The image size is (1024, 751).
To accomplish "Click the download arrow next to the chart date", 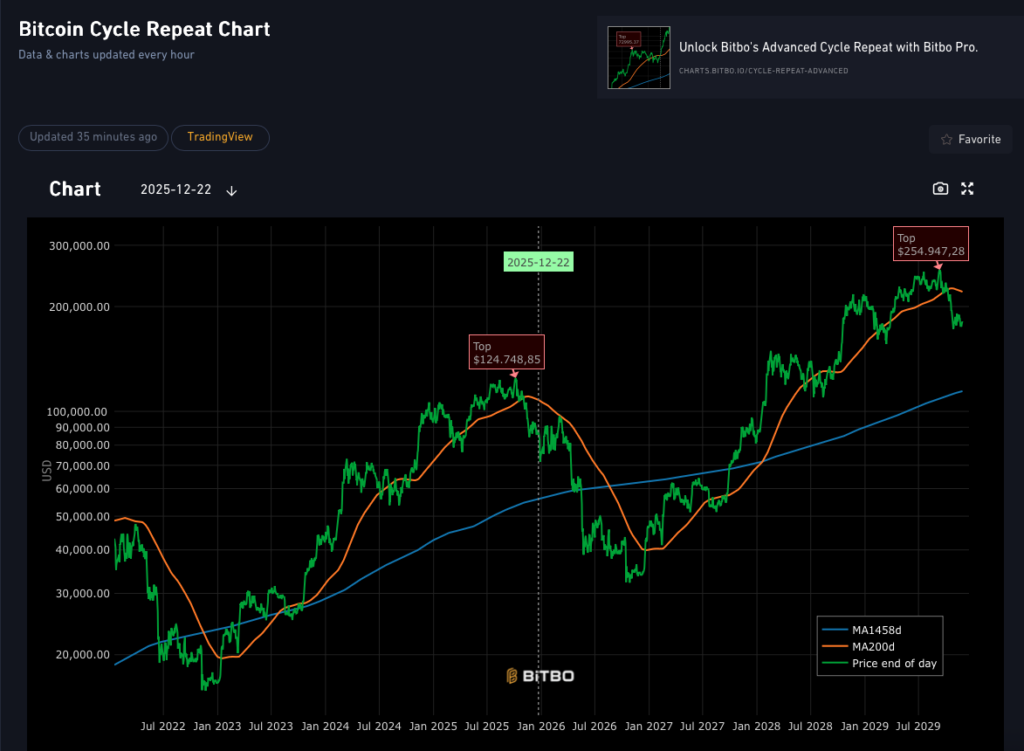I will click(231, 190).
